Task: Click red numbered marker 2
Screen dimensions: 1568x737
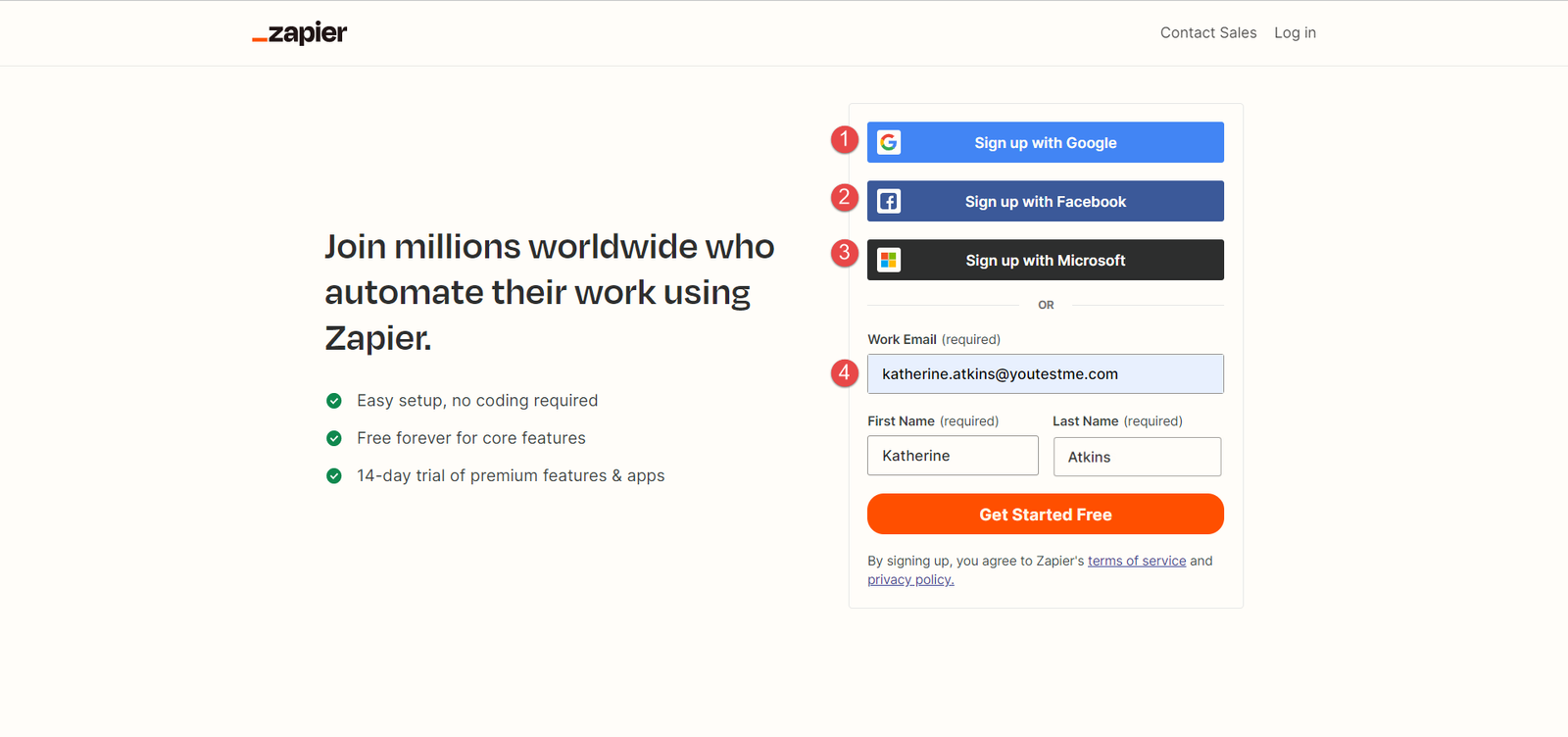Action: pos(844,198)
